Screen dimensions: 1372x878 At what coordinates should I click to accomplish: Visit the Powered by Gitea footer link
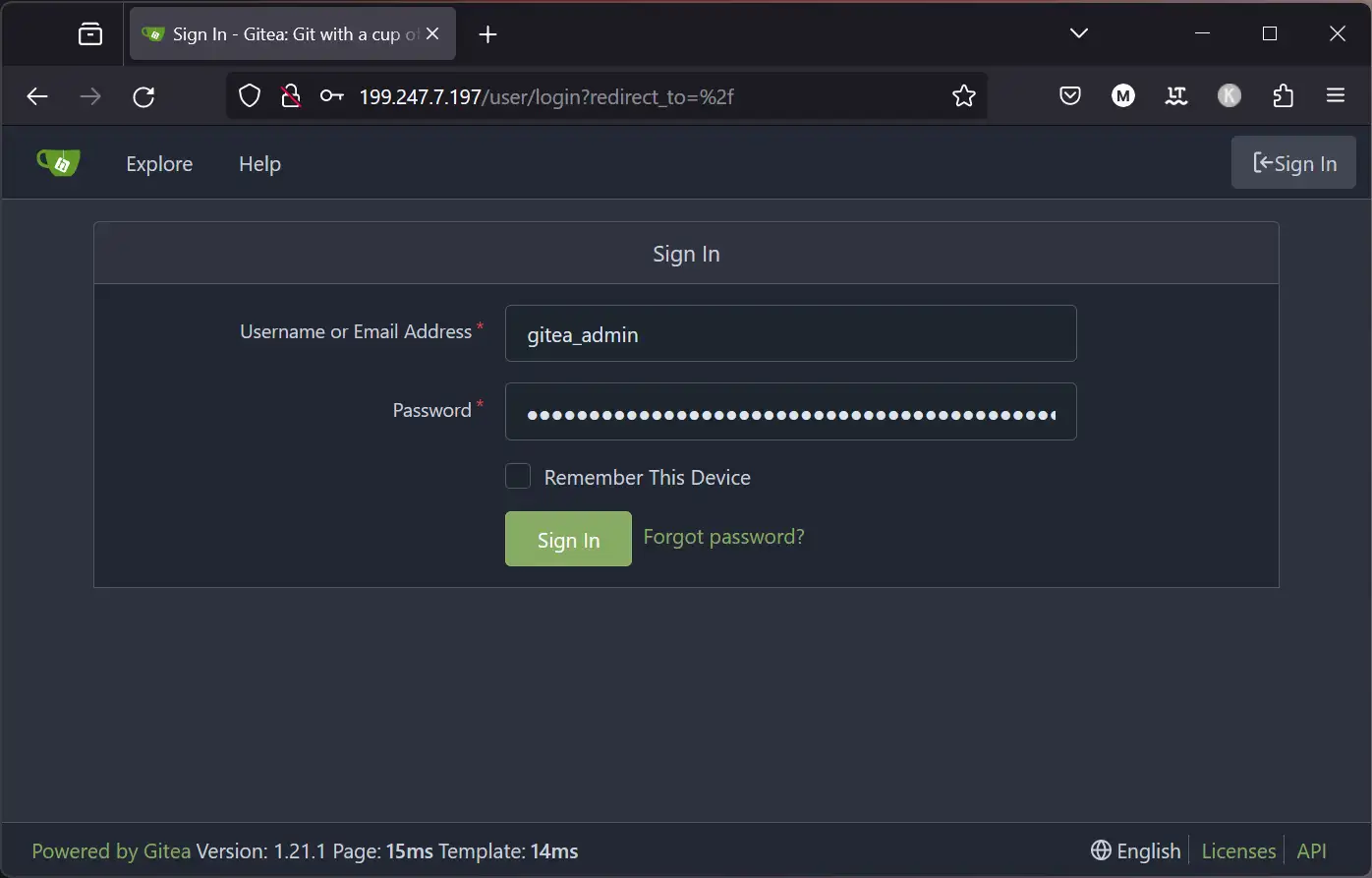(x=111, y=850)
